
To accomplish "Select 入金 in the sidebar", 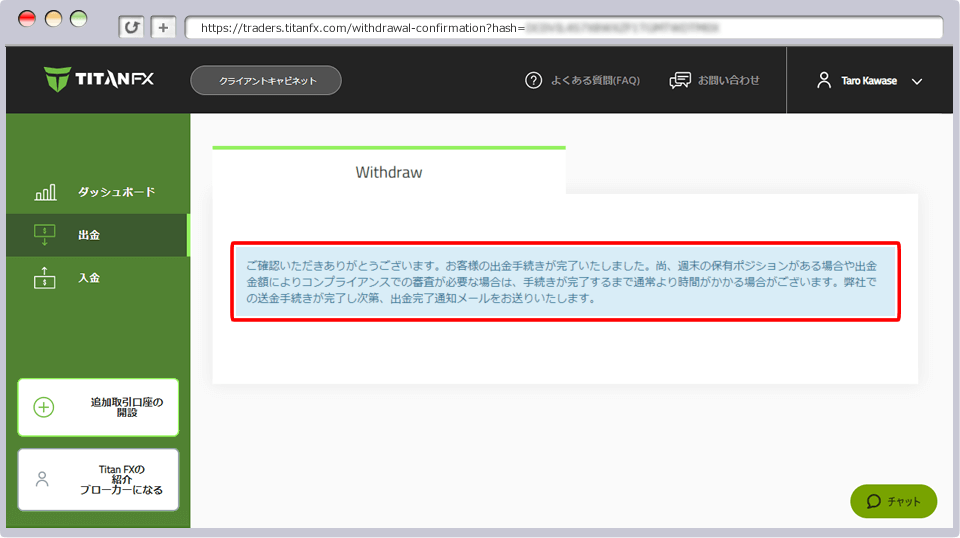I will coord(89,278).
